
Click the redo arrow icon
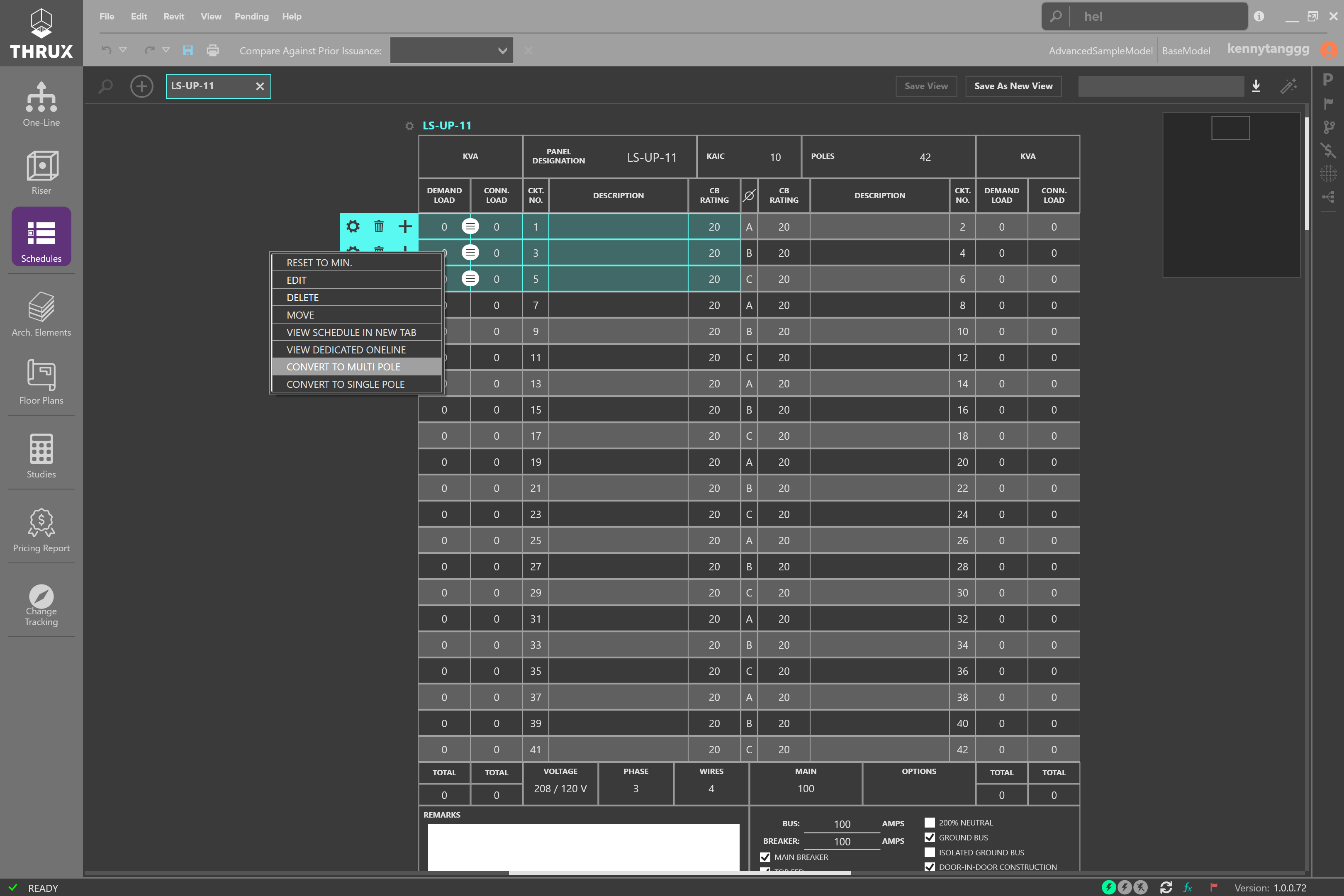pyautogui.click(x=150, y=50)
